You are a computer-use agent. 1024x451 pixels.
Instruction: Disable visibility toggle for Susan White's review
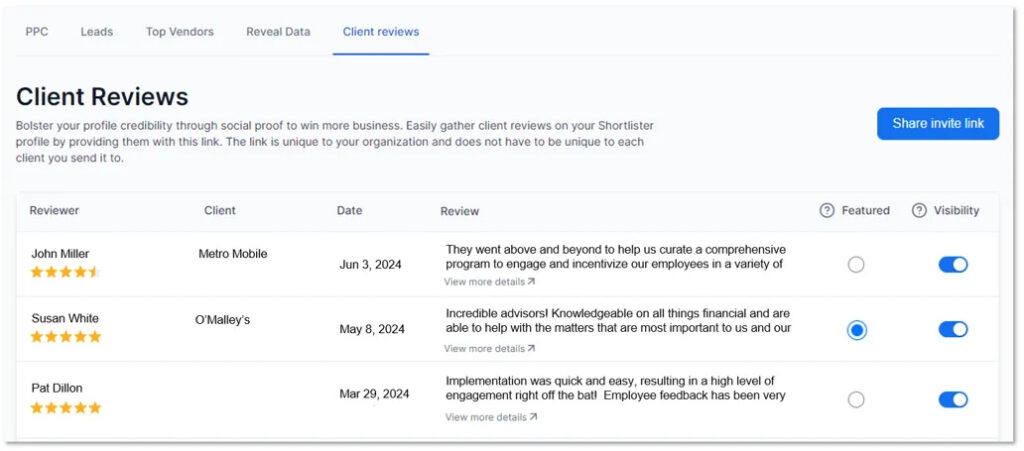click(952, 330)
